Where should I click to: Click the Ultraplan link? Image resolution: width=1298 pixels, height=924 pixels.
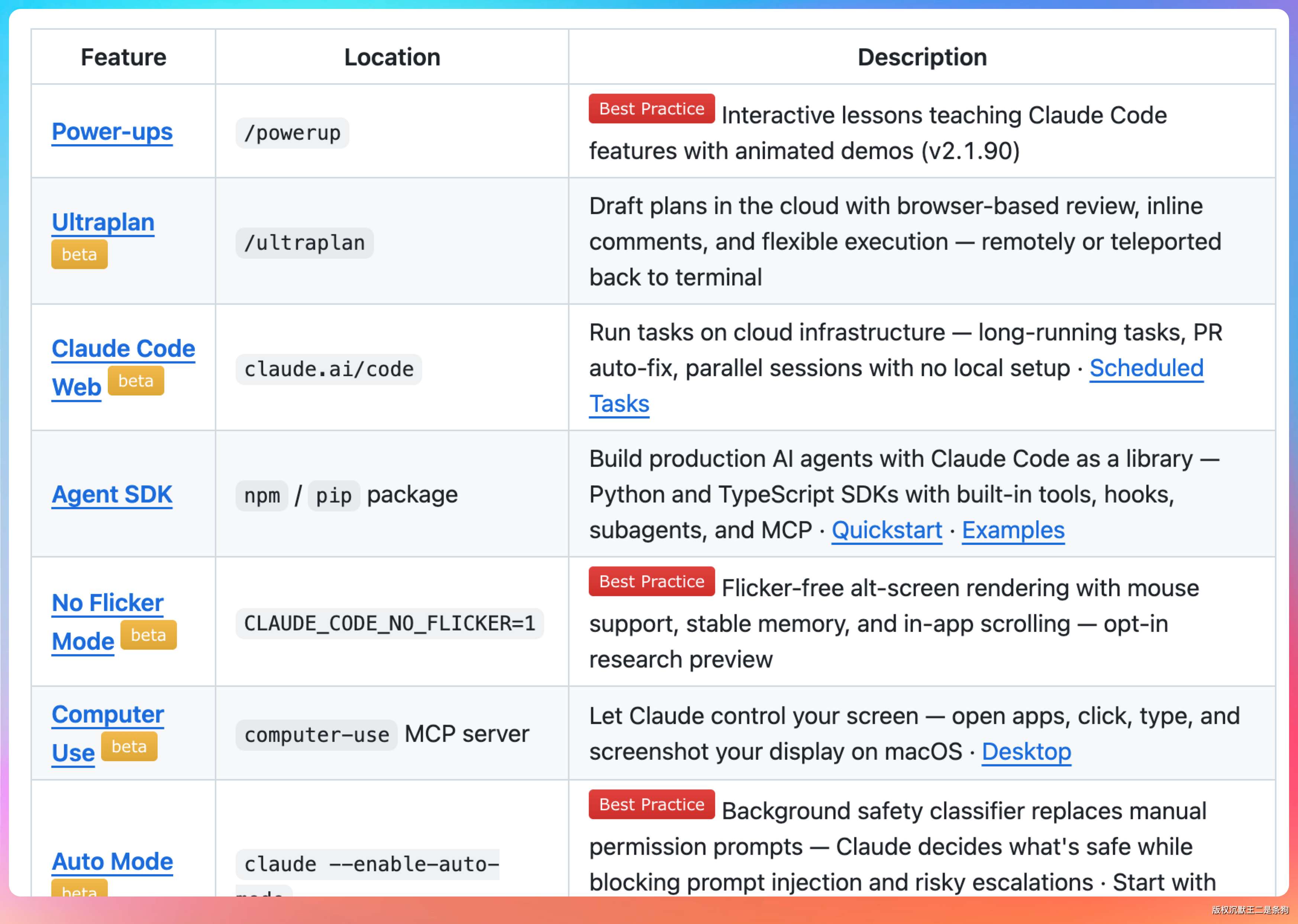point(103,223)
